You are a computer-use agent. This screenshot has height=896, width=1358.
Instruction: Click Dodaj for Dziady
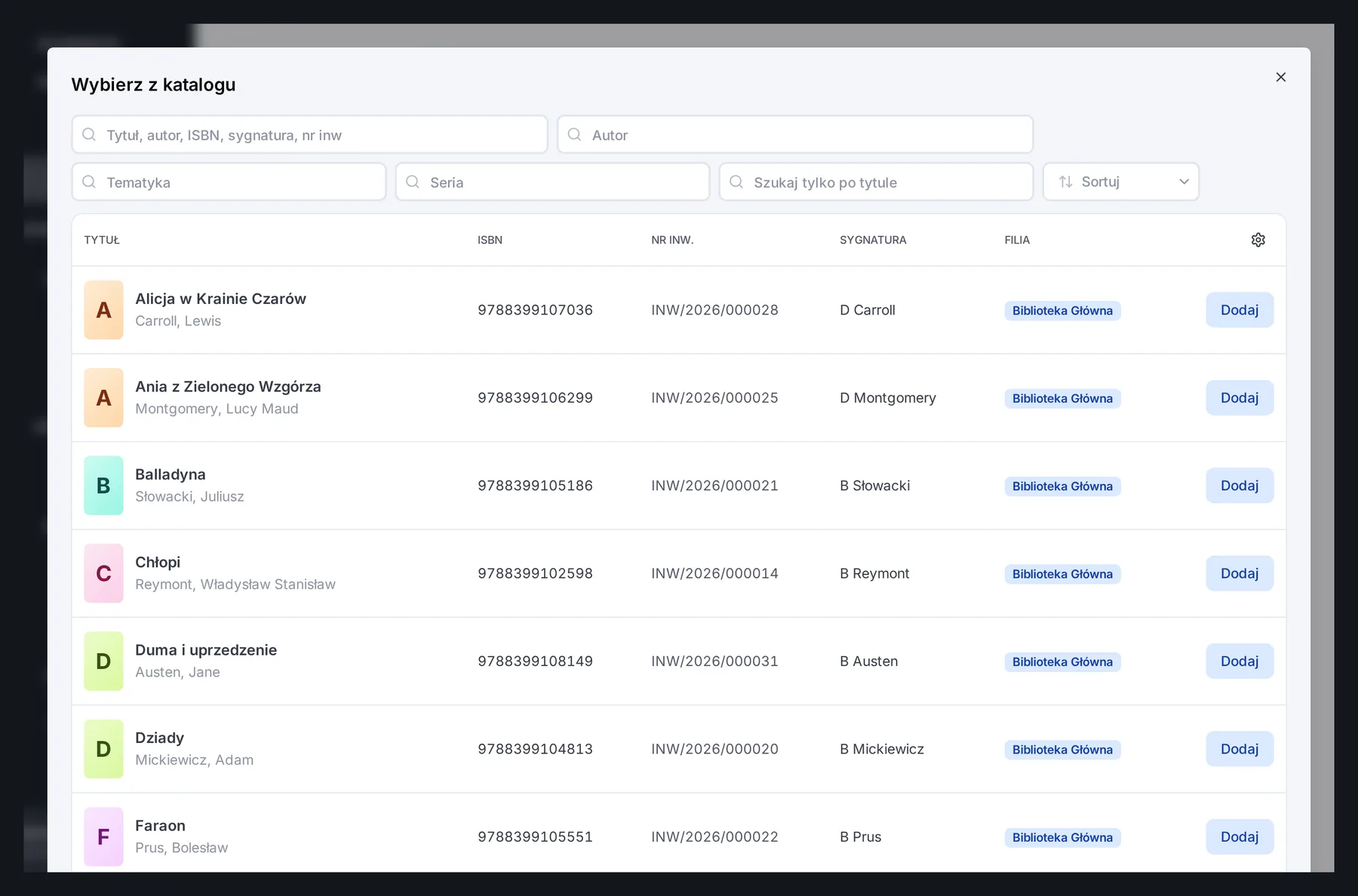pyautogui.click(x=1240, y=749)
